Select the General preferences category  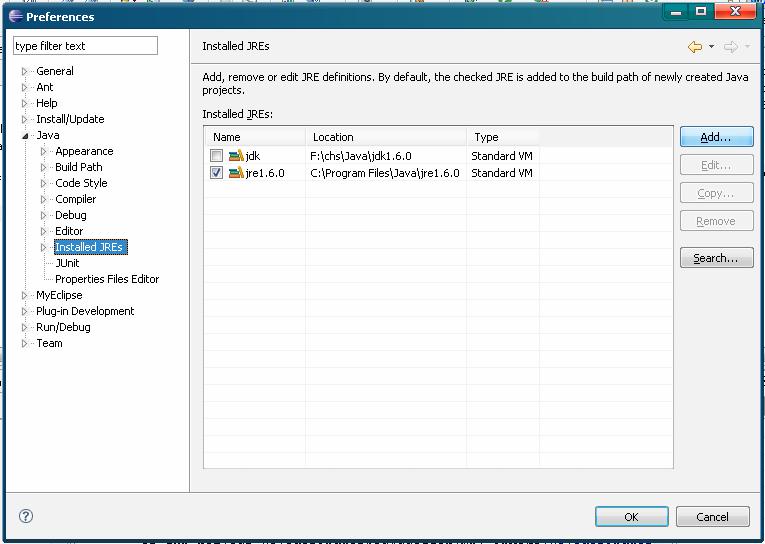click(x=55, y=71)
